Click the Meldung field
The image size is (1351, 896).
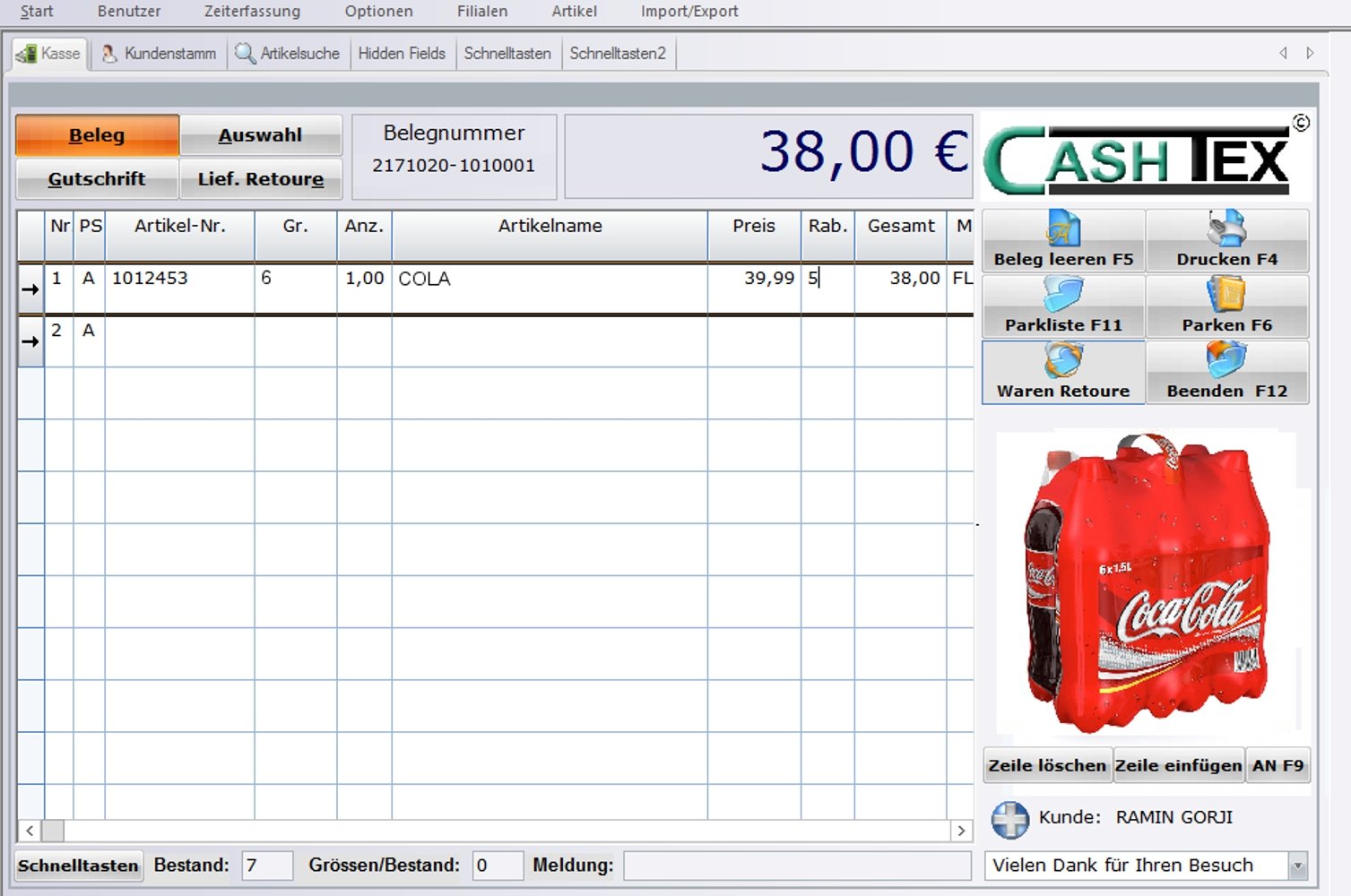pos(798,866)
